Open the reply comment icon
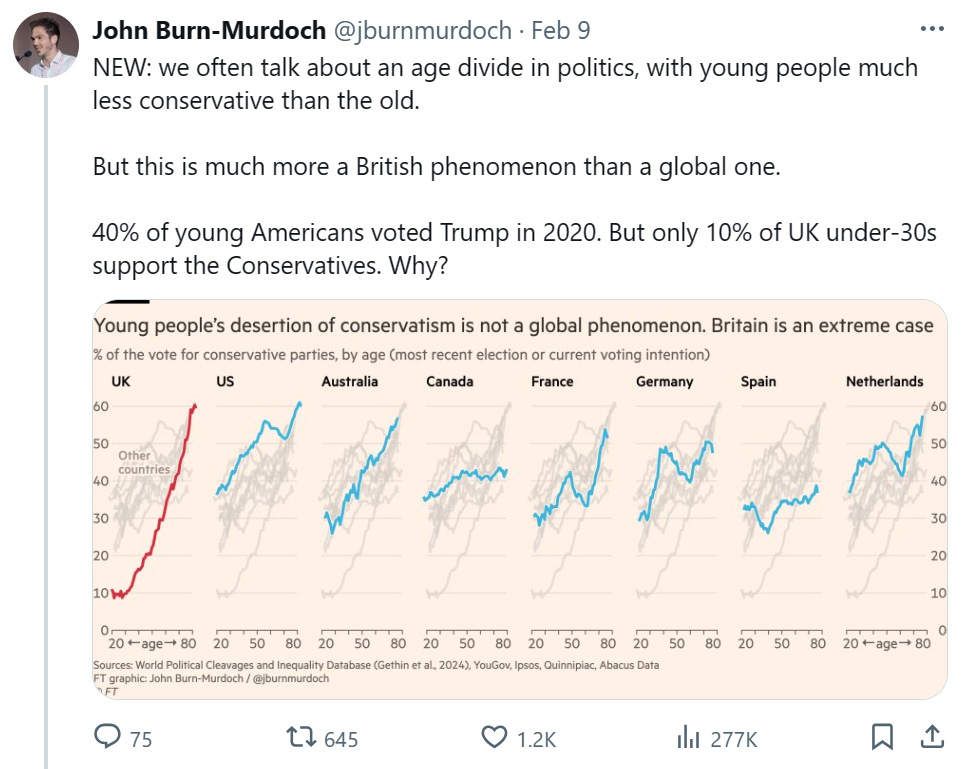Screen dimensions: 965x769 (x=107, y=736)
